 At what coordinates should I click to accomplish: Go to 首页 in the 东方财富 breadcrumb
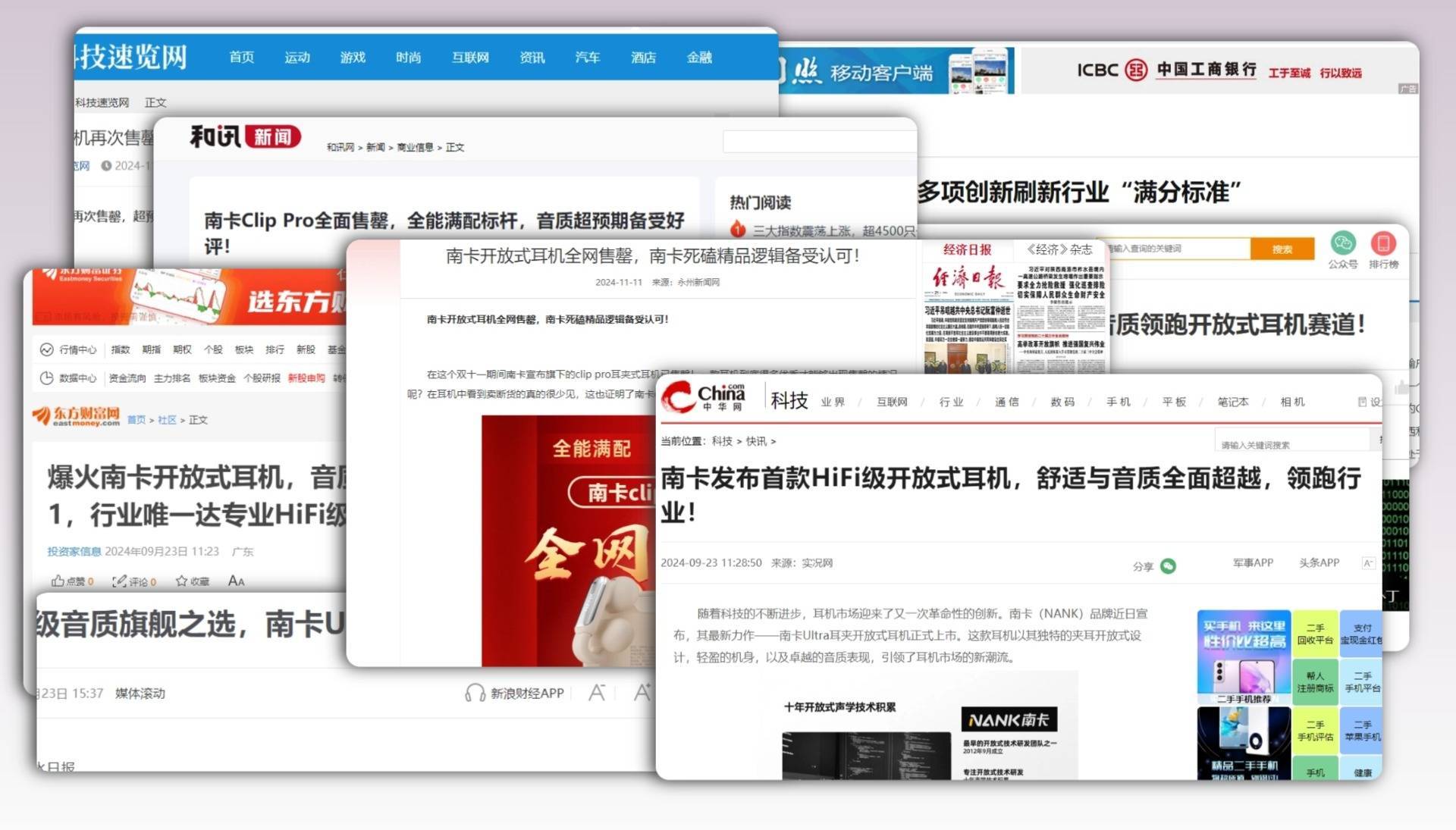click(136, 419)
